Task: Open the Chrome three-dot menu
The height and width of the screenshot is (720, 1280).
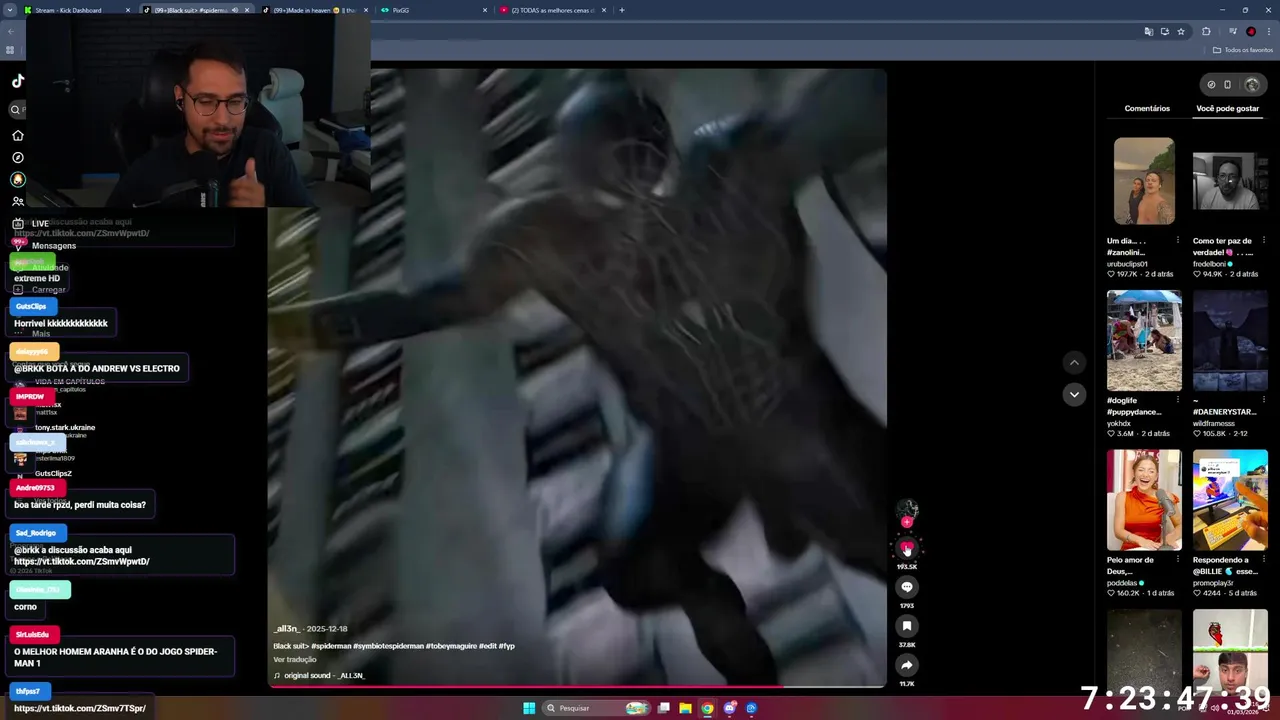Action: pos(1268,32)
